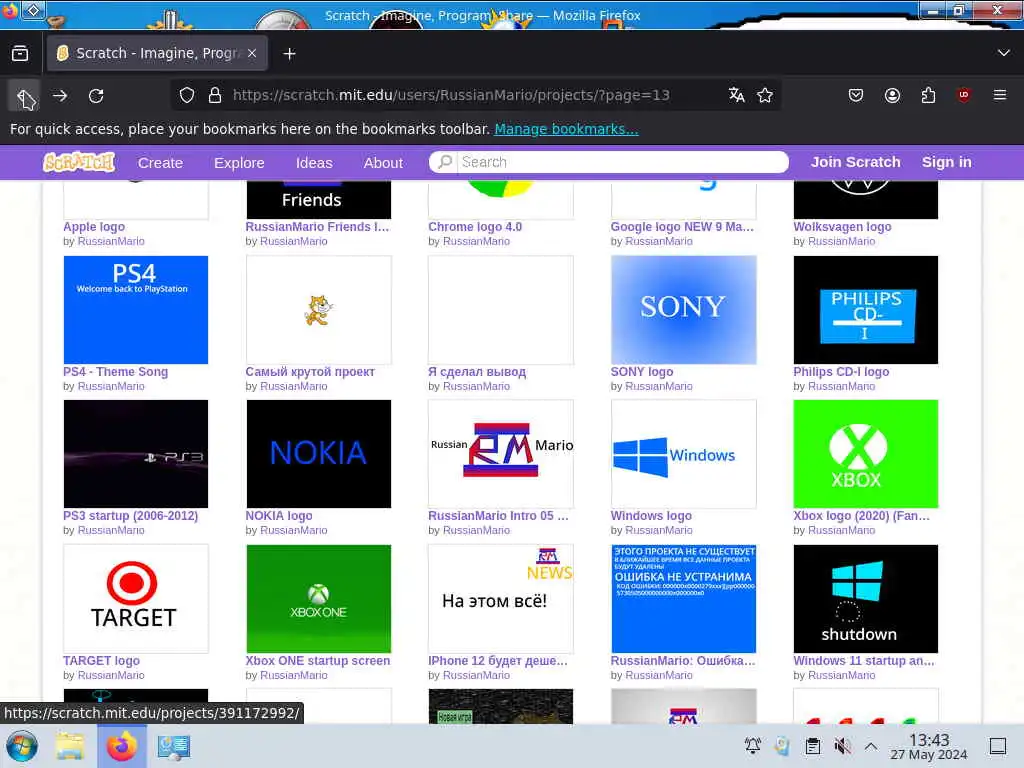Image resolution: width=1024 pixels, height=768 pixels.
Task: Click the RussianMario Friends title link
Action: tap(317, 227)
